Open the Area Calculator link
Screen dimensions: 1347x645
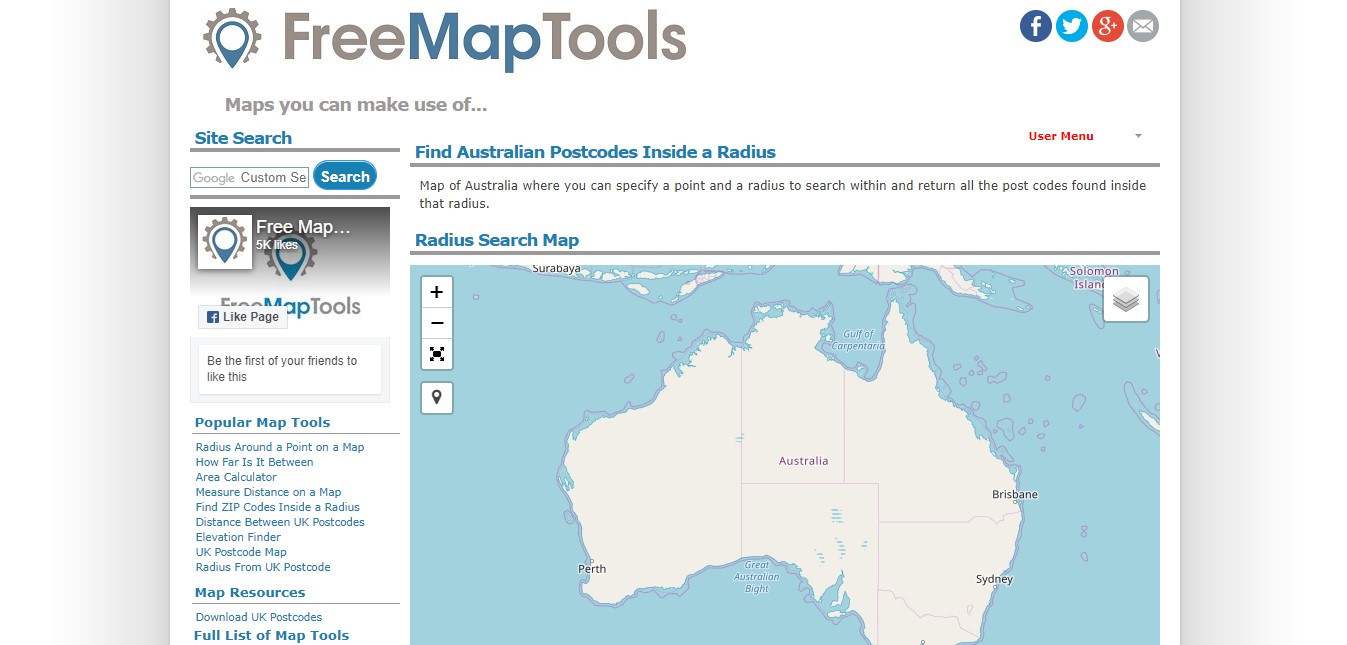pyautogui.click(x=236, y=477)
